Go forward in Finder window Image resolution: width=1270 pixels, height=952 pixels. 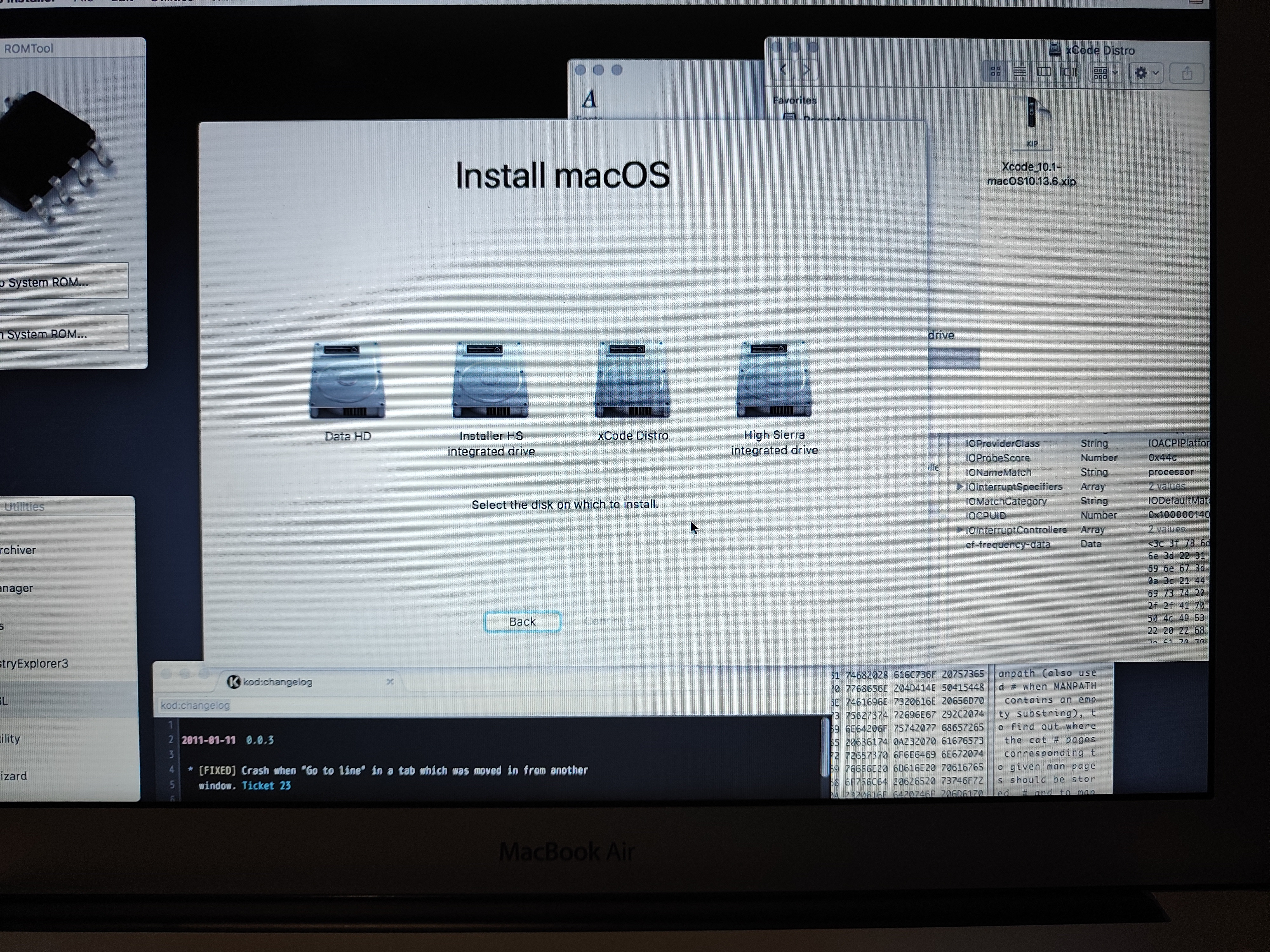(807, 70)
